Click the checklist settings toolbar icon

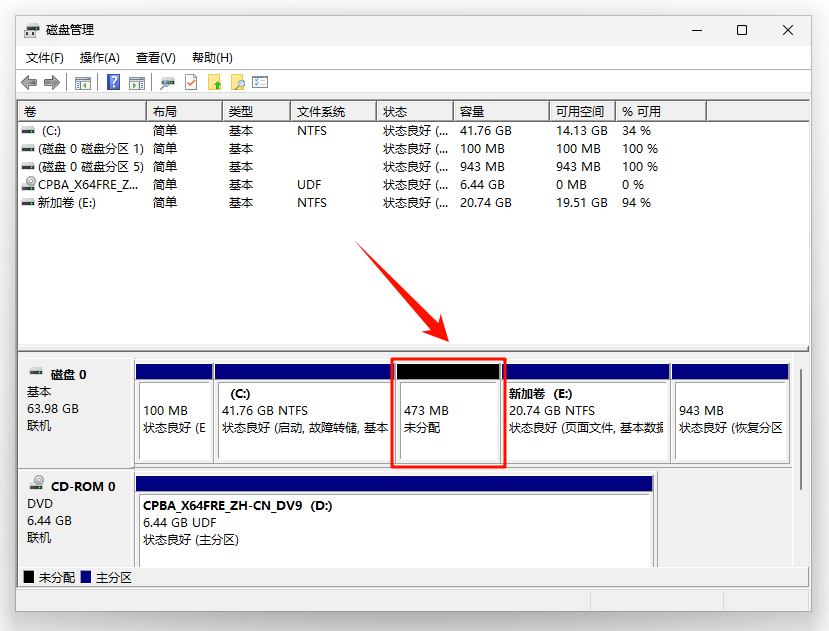tap(260, 82)
